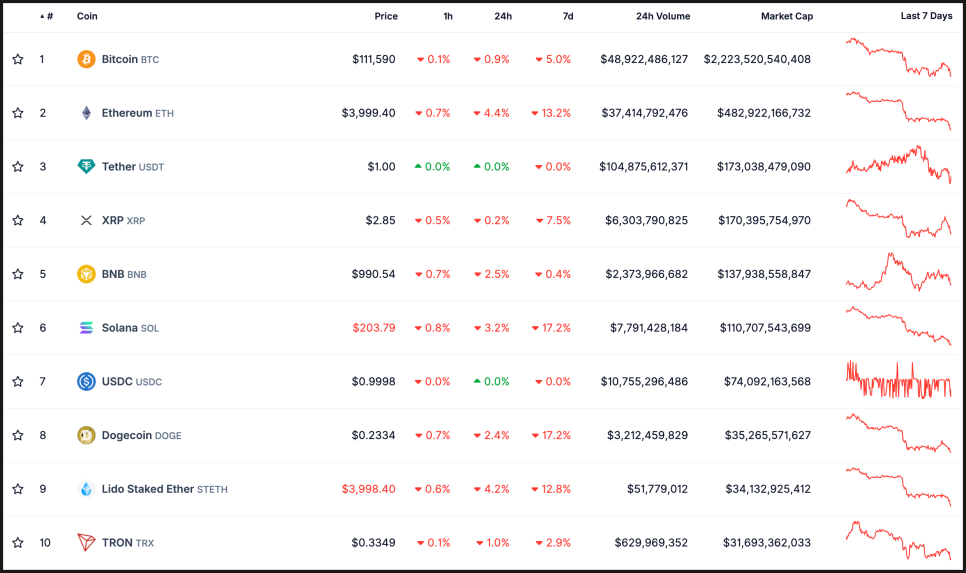Open Ethereum's 7-day sparkline chart
The height and width of the screenshot is (573, 966).
tap(898, 111)
